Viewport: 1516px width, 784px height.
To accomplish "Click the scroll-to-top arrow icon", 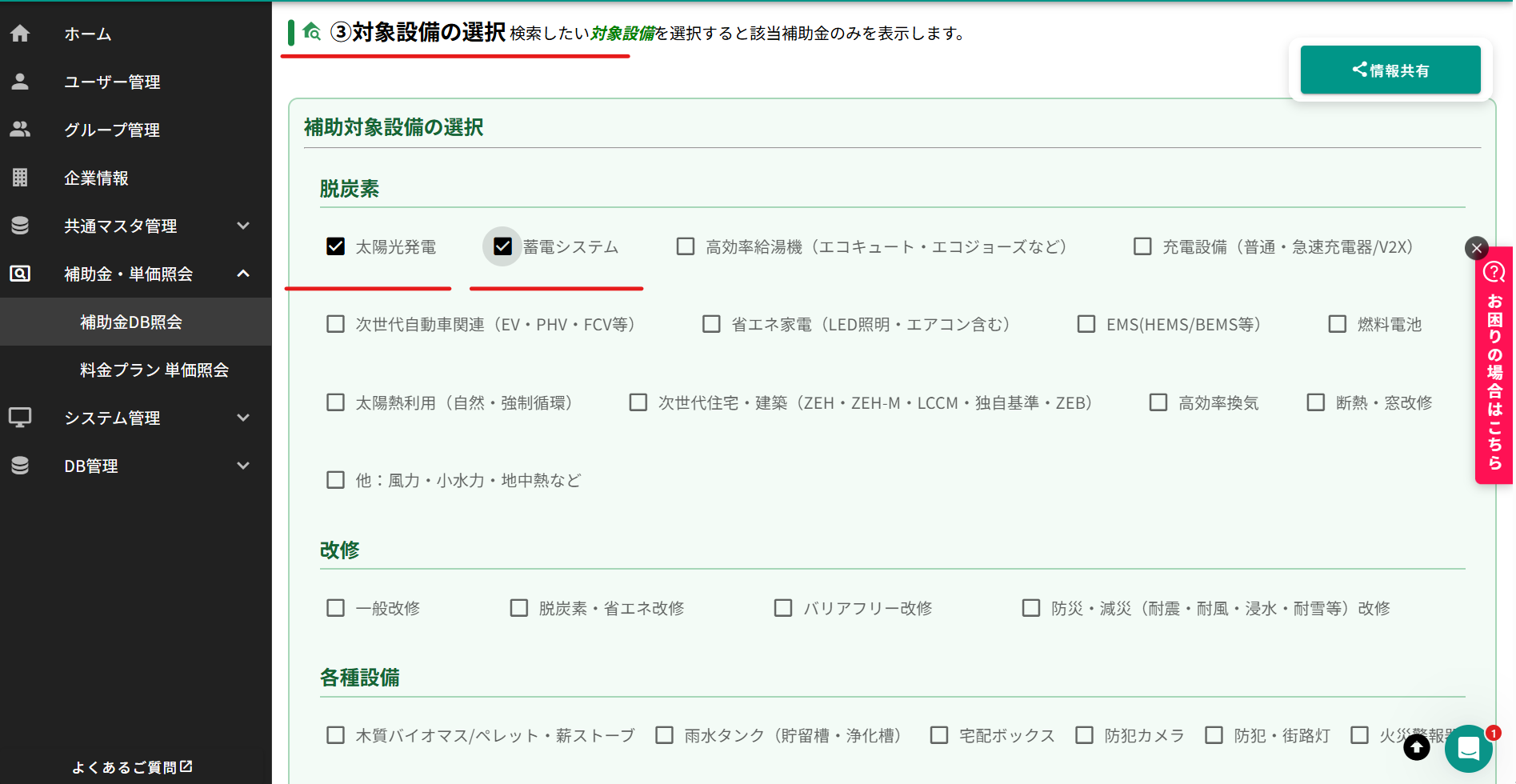I will pos(1416,748).
